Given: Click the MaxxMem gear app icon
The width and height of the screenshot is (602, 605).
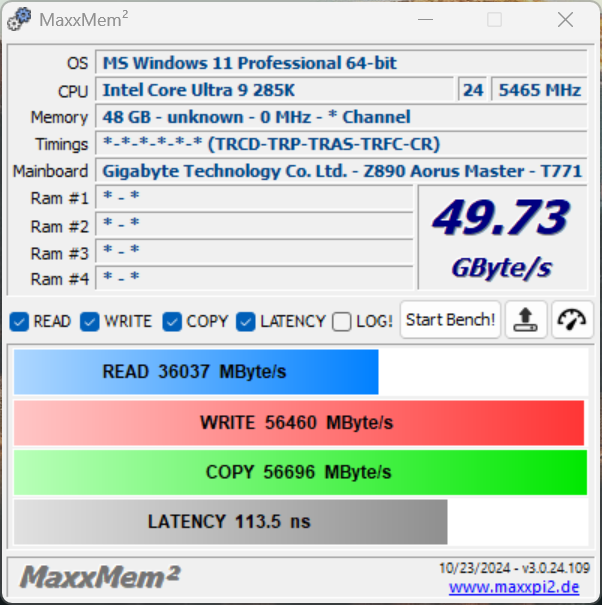Looking at the screenshot, I should (x=19, y=19).
